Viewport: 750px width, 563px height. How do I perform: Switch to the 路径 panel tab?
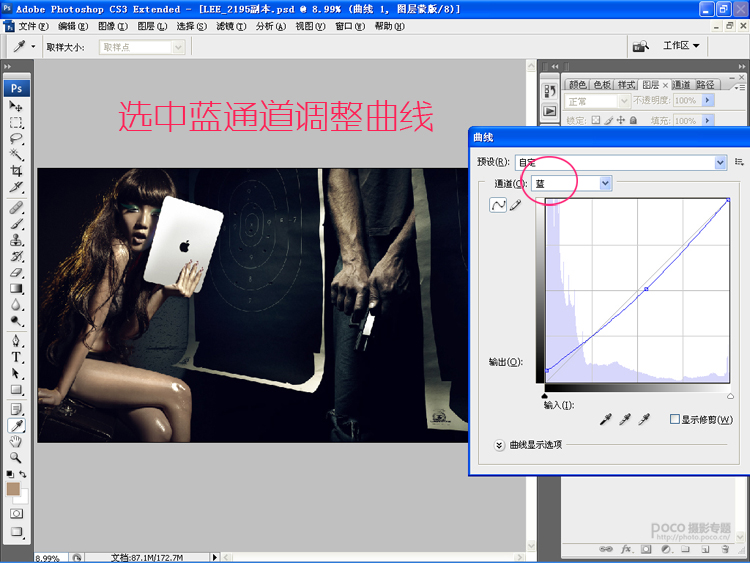(x=705, y=85)
